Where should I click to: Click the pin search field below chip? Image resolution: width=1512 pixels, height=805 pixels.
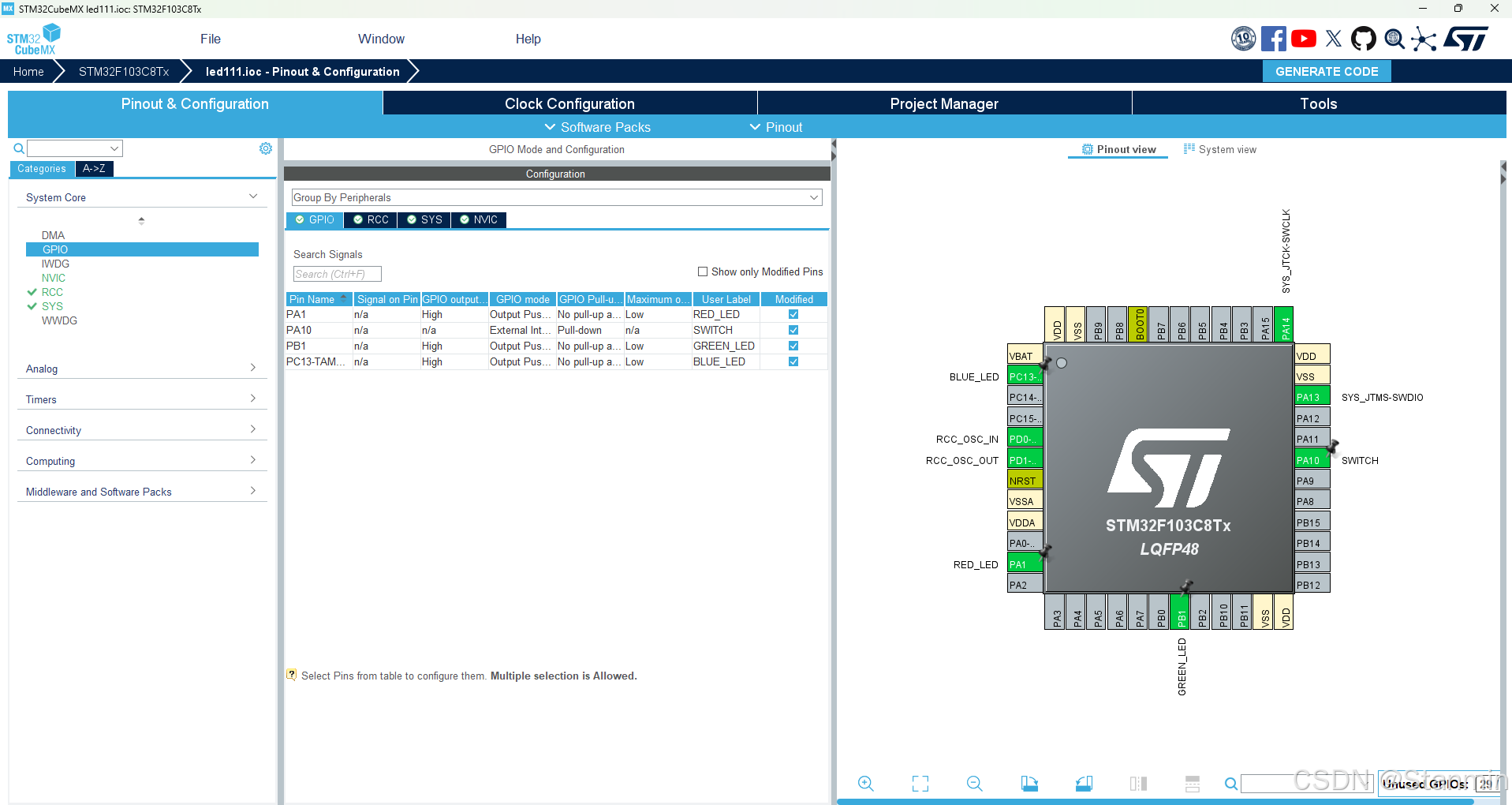(1307, 784)
